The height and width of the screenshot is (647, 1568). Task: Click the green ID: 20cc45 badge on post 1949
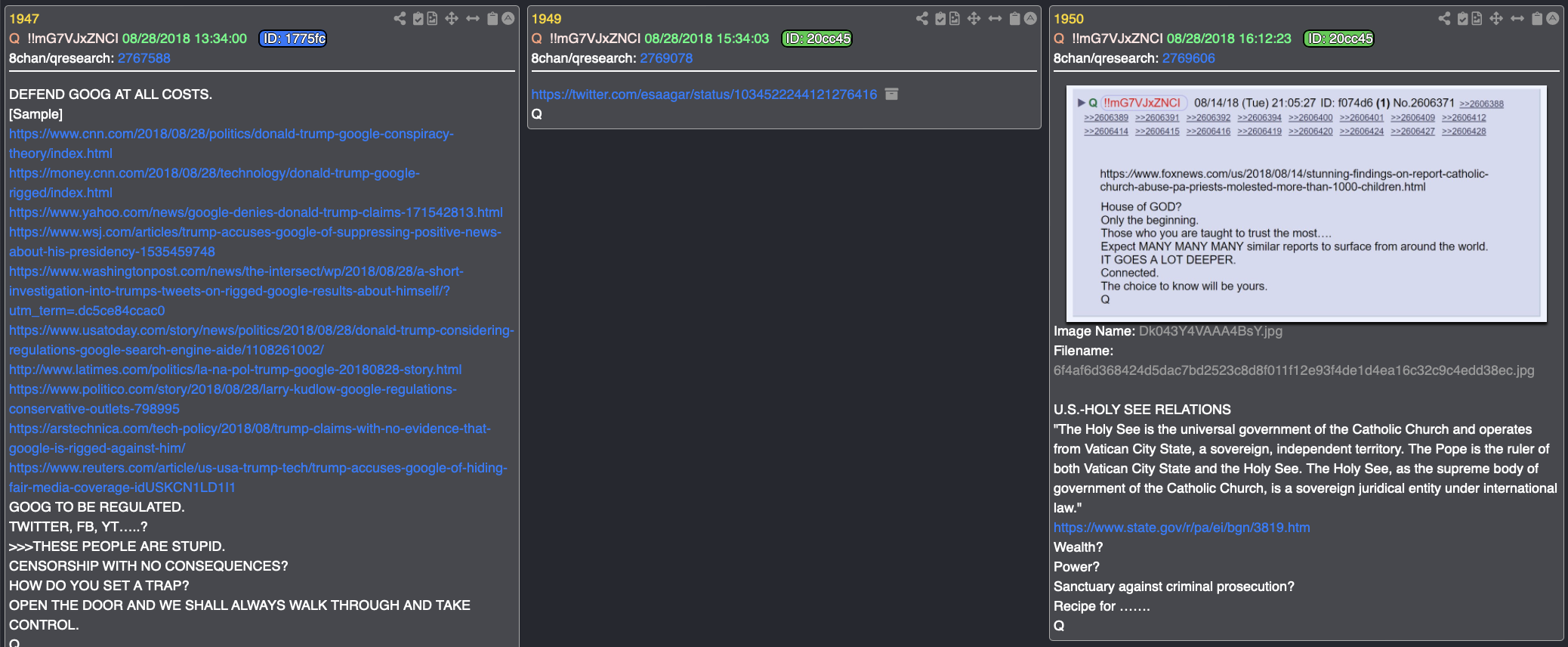[x=817, y=39]
